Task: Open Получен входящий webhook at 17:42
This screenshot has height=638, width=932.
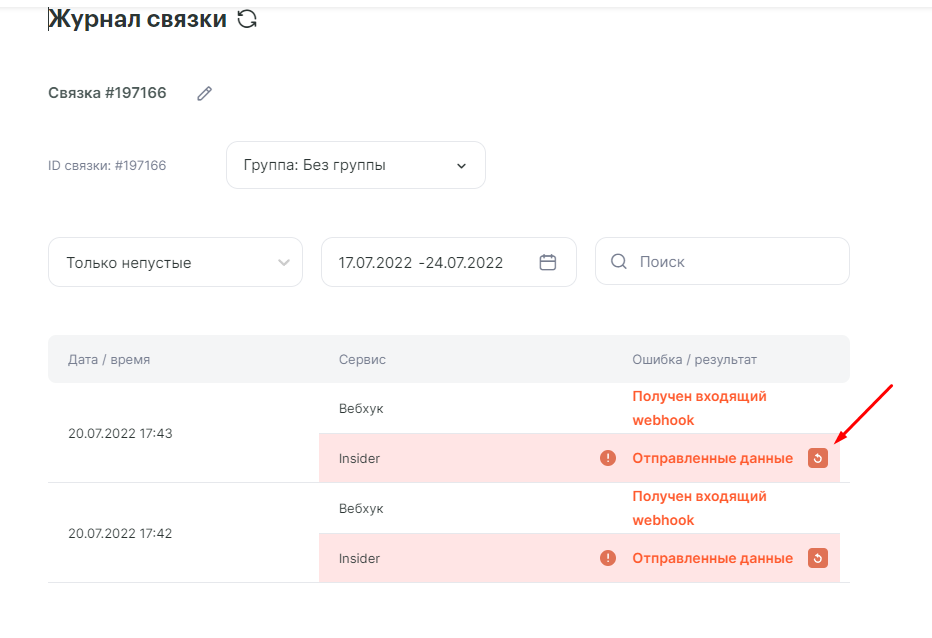Action: click(699, 508)
